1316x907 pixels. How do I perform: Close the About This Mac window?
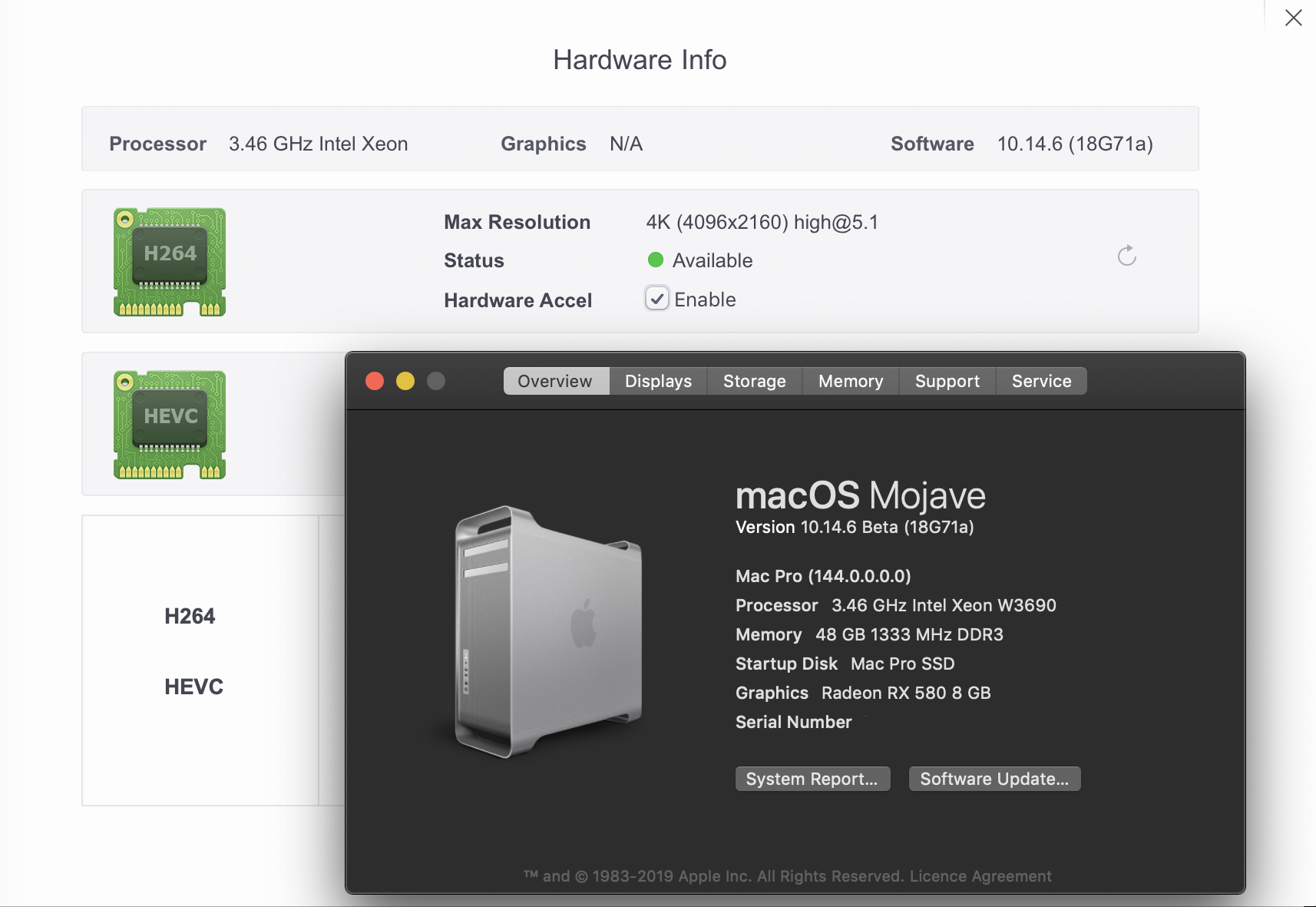click(375, 381)
